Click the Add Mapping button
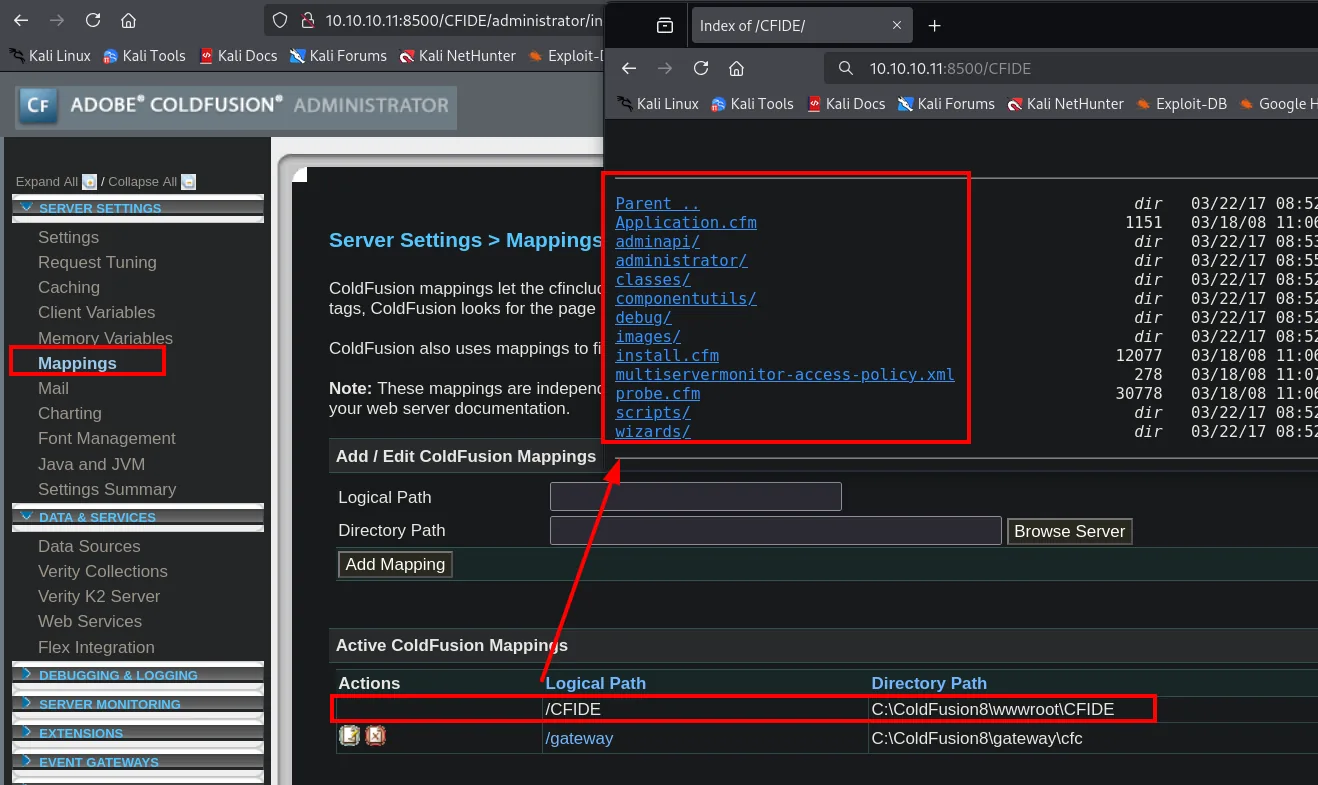 (x=395, y=564)
